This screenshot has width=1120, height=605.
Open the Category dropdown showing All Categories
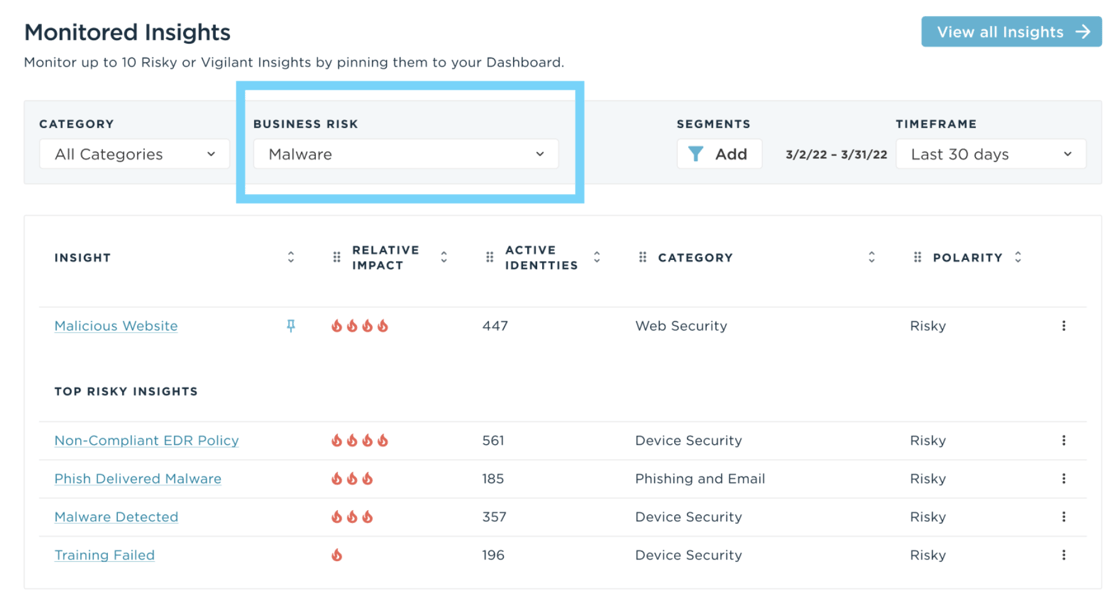(x=134, y=154)
